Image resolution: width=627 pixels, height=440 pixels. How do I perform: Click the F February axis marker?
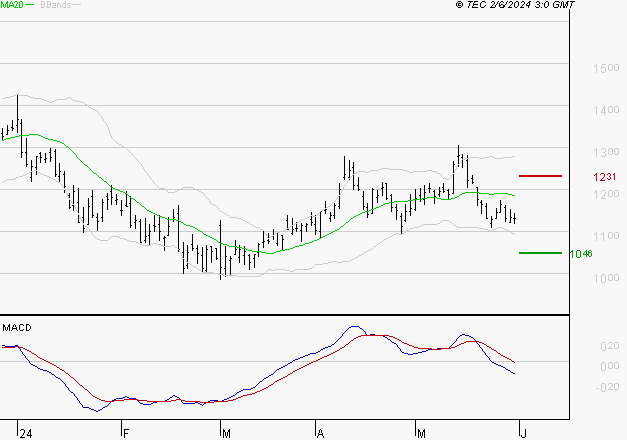click(x=126, y=434)
